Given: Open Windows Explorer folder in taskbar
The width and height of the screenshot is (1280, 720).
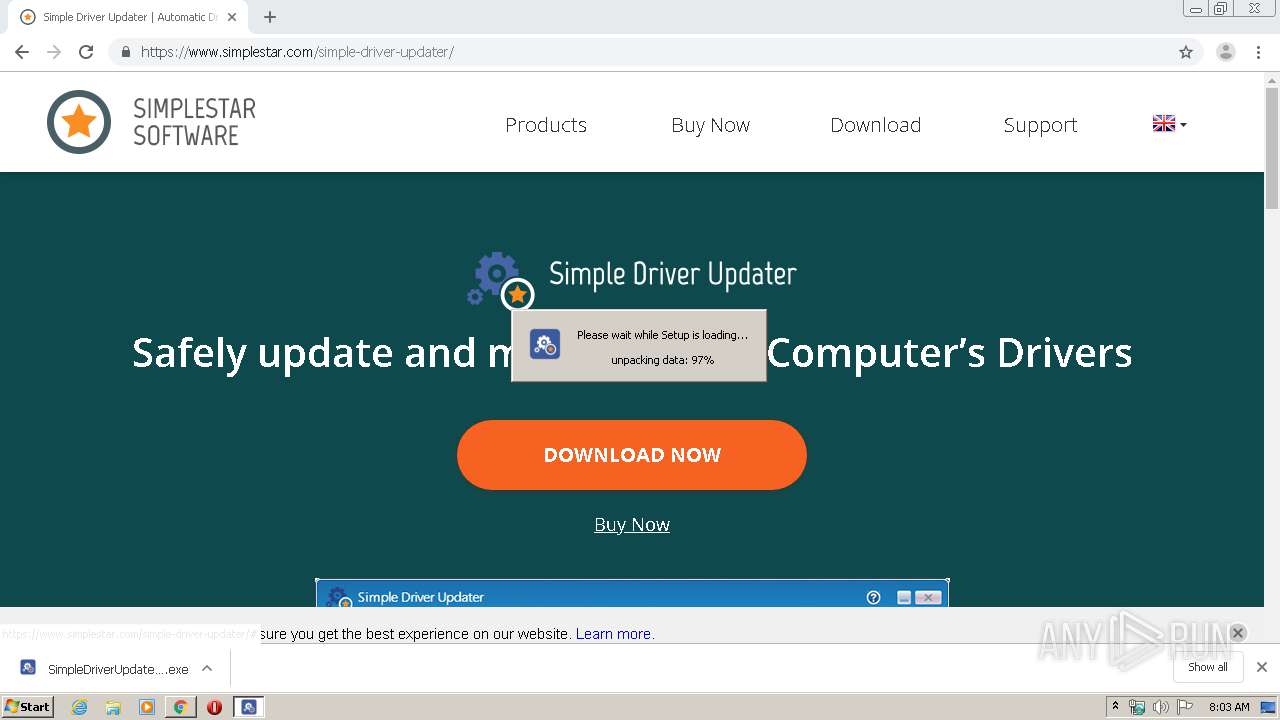Looking at the screenshot, I should pos(113,707).
